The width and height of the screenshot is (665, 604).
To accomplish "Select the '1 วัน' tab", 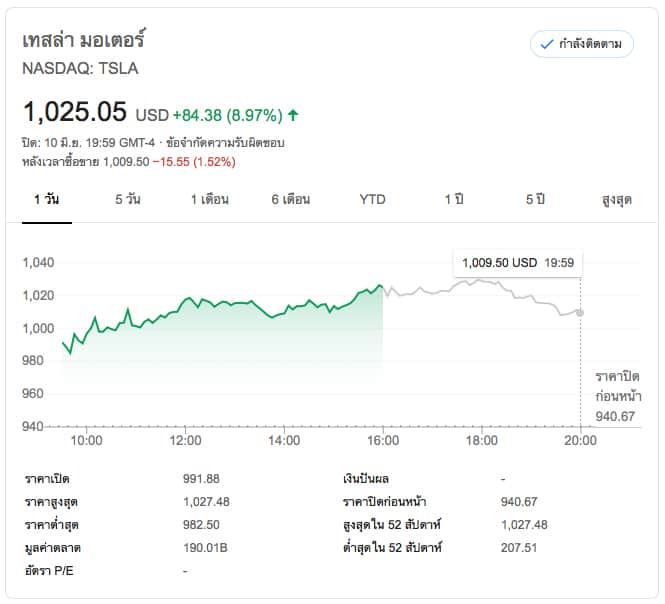I will coord(46,199).
